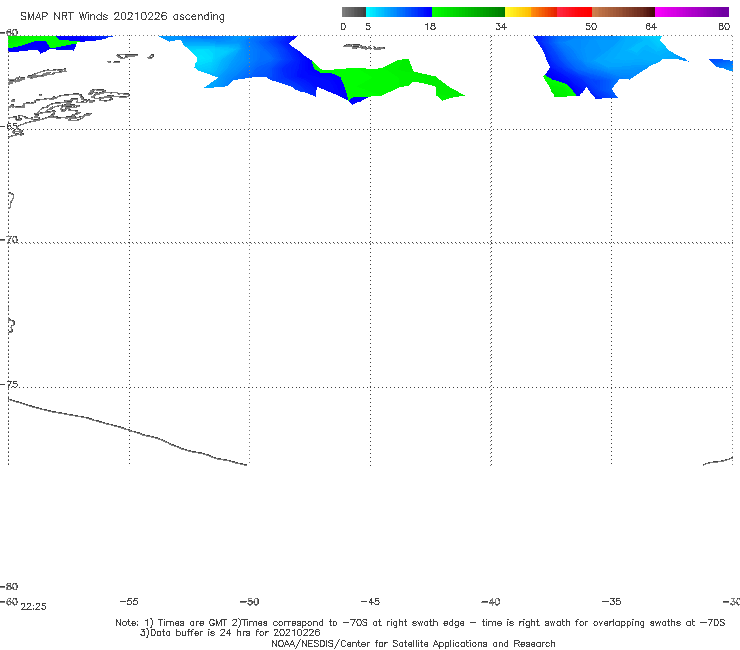Screen dimensions: 740x650
Task: Click the yellow-orange segment of the color scale
Action: click(530, 12)
